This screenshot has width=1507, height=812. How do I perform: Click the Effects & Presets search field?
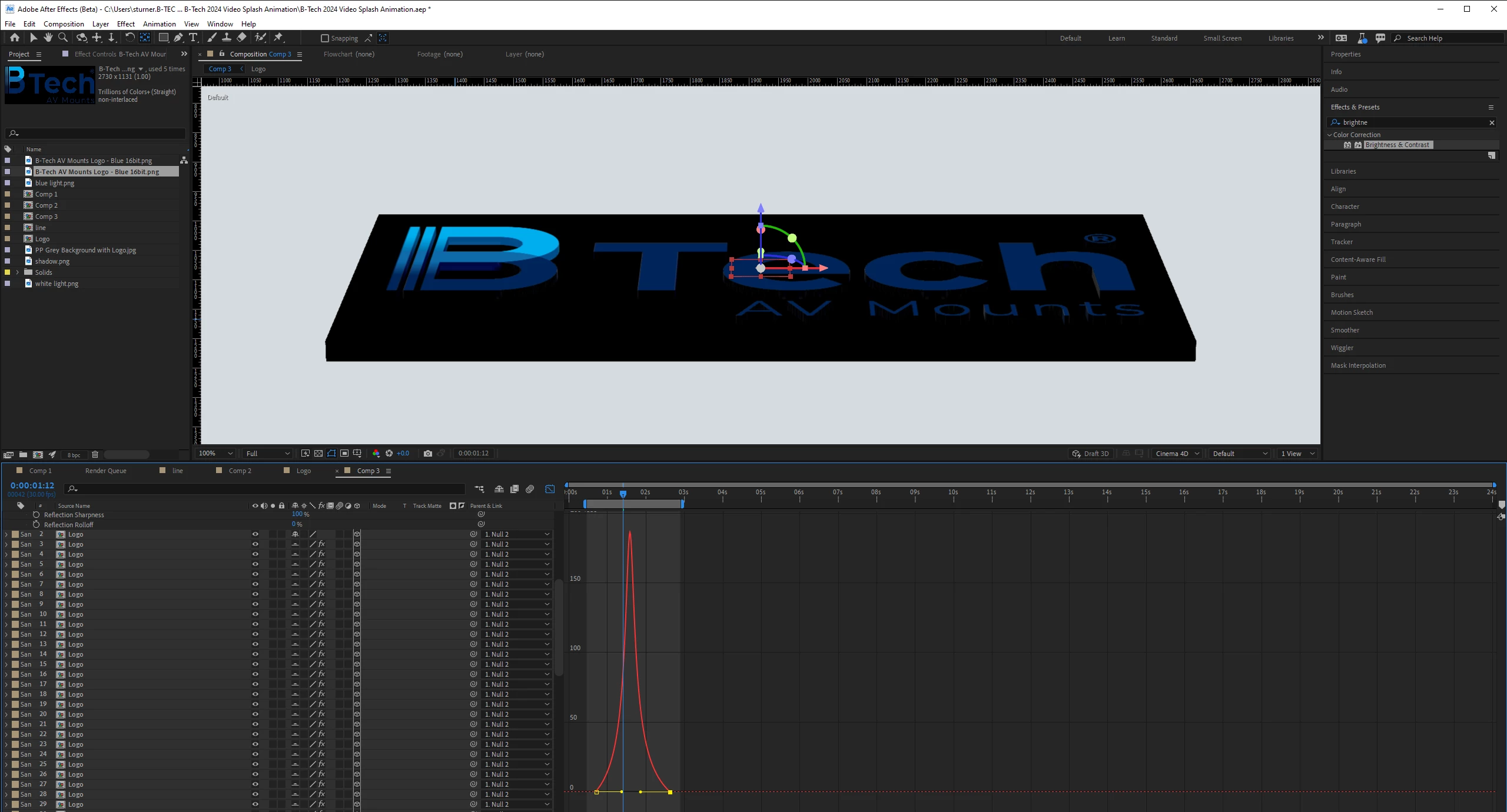point(1413,122)
